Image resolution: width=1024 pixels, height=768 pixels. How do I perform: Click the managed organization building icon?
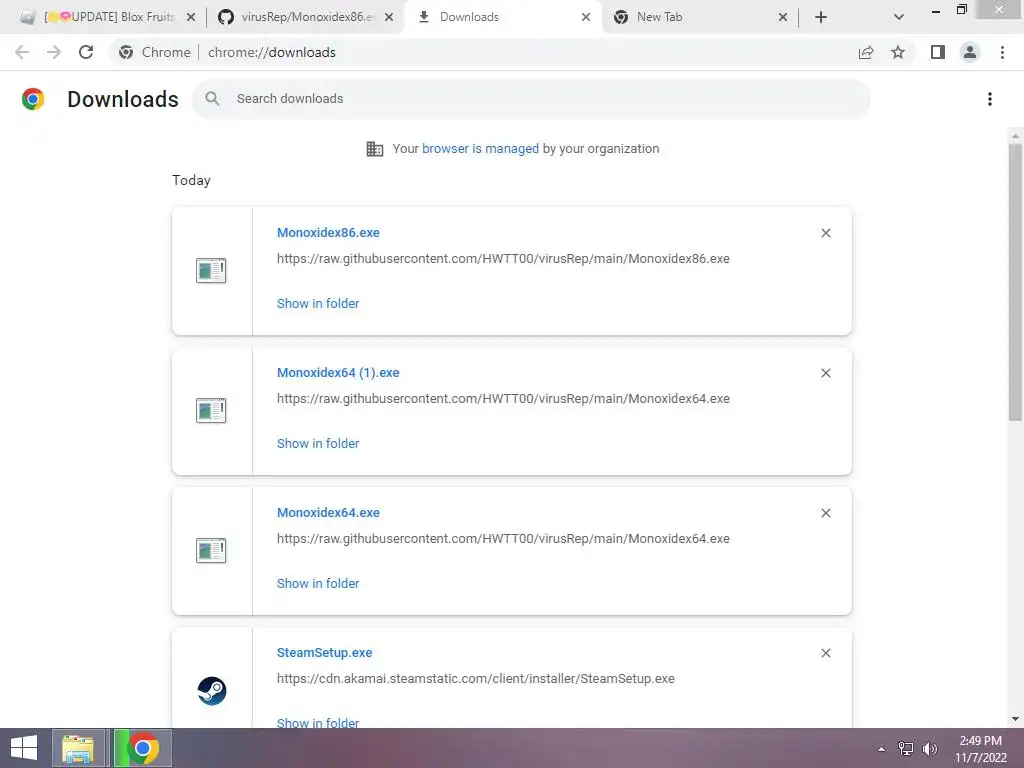point(375,149)
